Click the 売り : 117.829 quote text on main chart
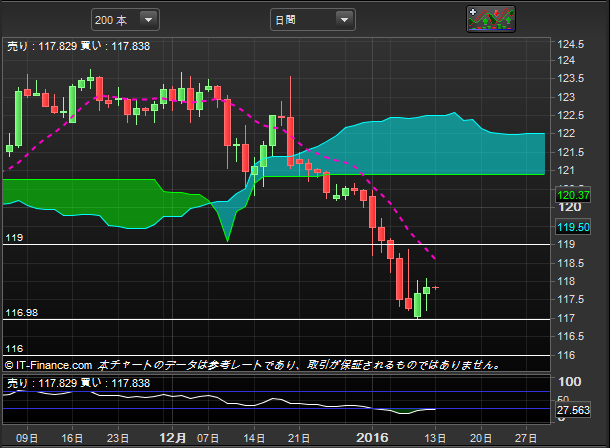Viewport: 610px width, 448px height. coord(42,46)
